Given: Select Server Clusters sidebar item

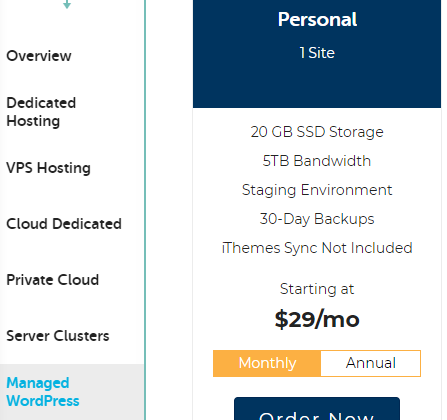Looking at the screenshot, I should 58,336.
